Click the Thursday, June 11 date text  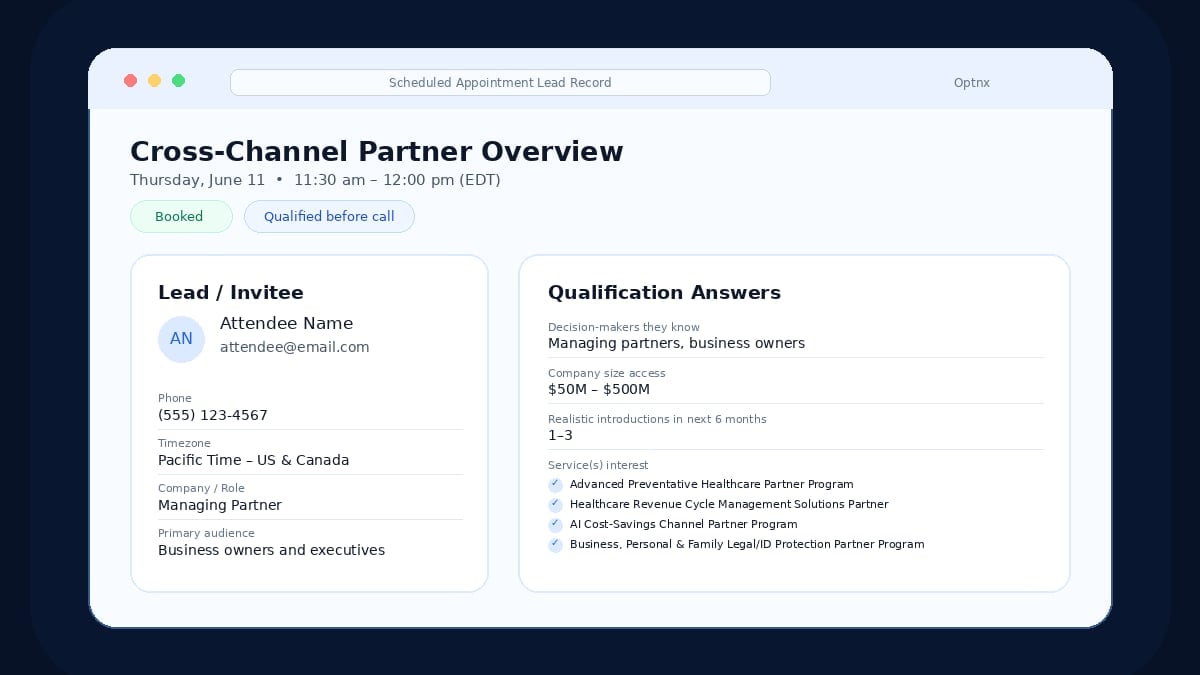198,181
